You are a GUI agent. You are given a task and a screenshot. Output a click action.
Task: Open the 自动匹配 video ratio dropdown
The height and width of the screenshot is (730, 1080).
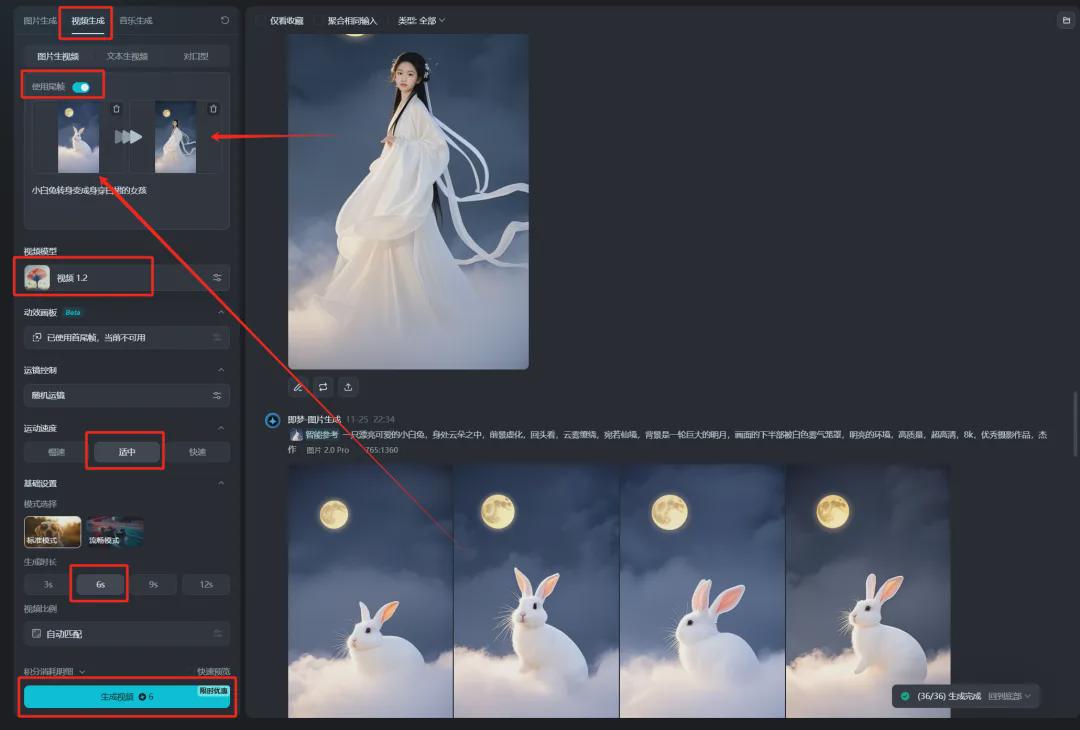[126, 632]
